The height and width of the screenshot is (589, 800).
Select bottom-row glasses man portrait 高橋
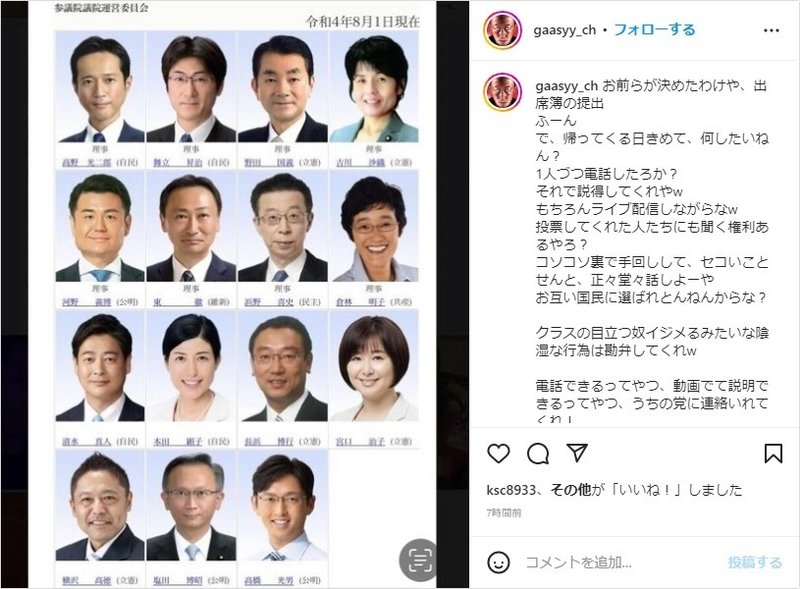pyautogui.click(x=283, y=506)
